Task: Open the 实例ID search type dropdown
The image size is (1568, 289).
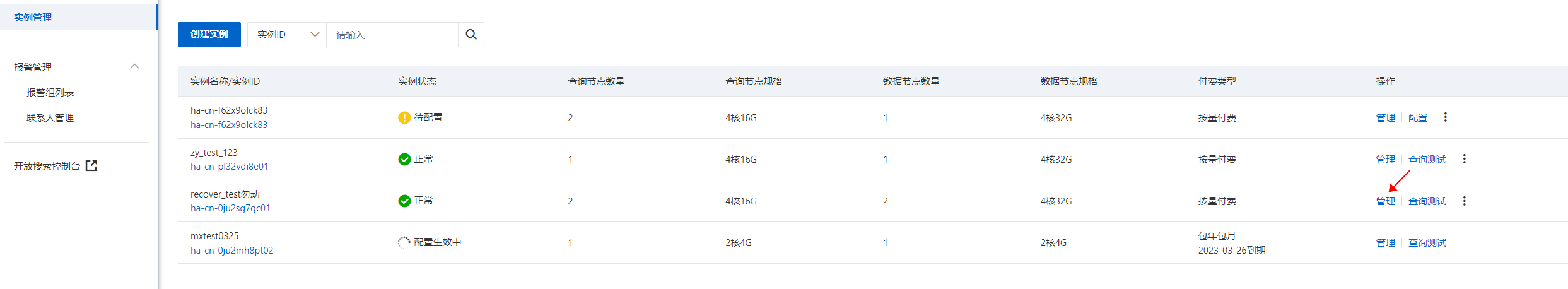Action: tap(287, 35)
